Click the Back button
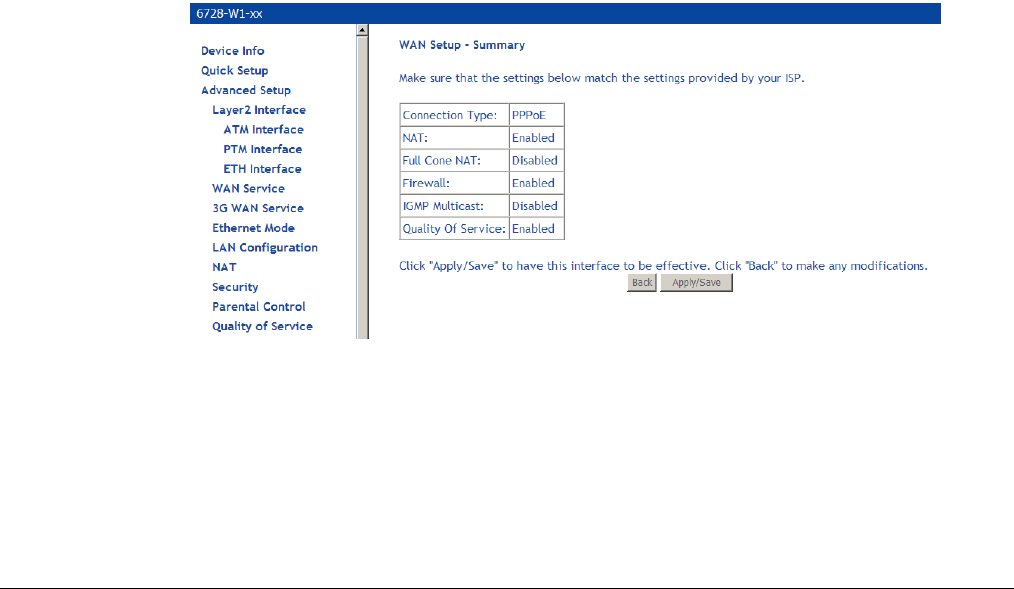 click(642, 283)
